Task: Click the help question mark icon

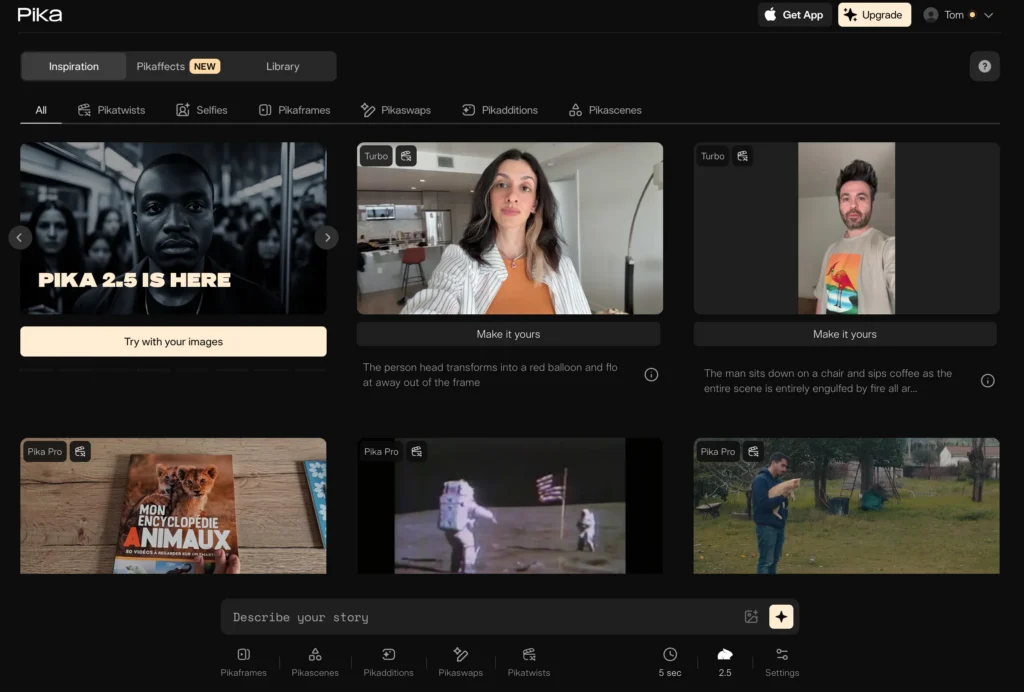Action: click(984, 66)
